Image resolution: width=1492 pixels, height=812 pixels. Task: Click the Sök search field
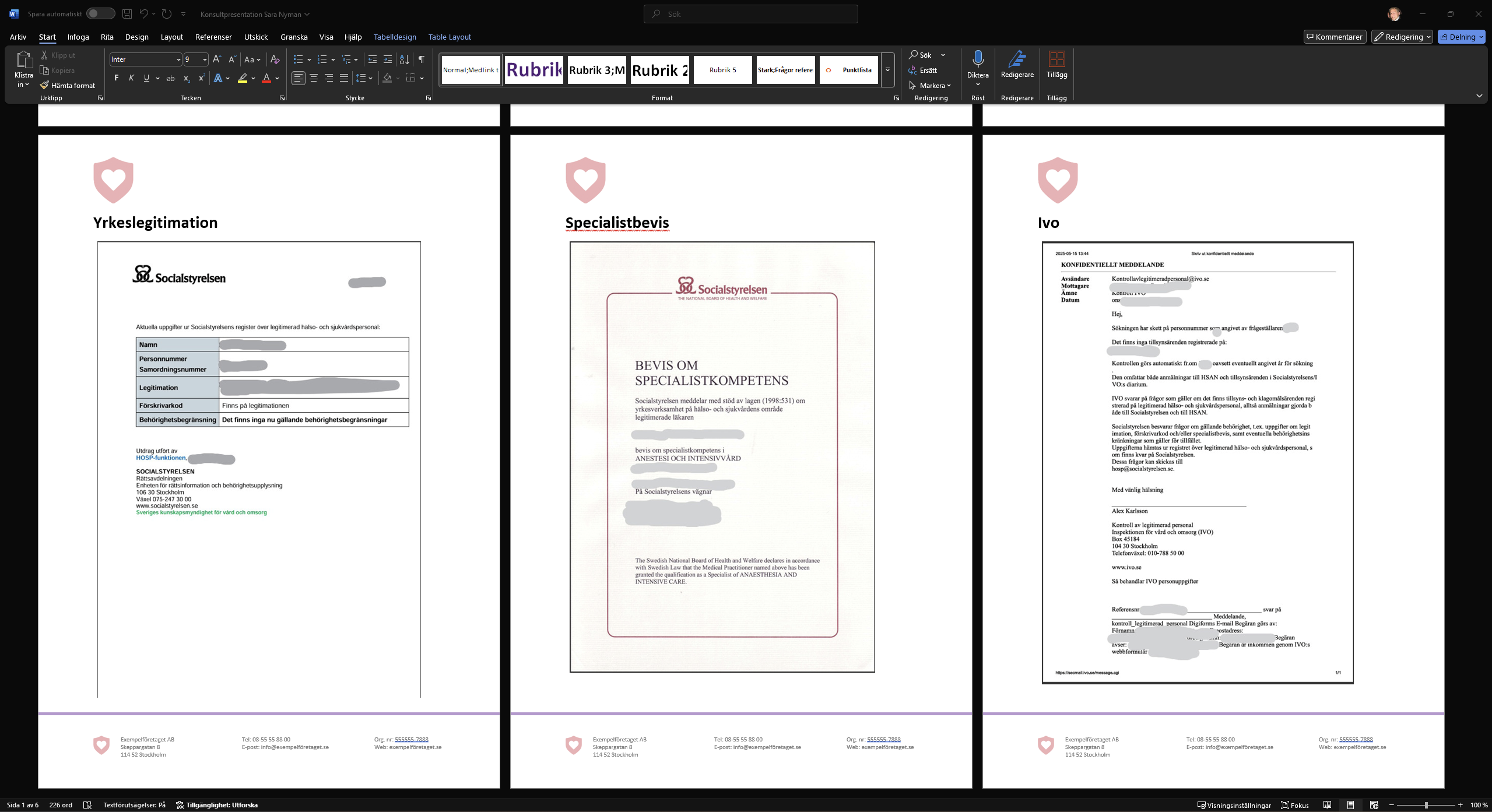pyautogui.click(x=750, y=14)
